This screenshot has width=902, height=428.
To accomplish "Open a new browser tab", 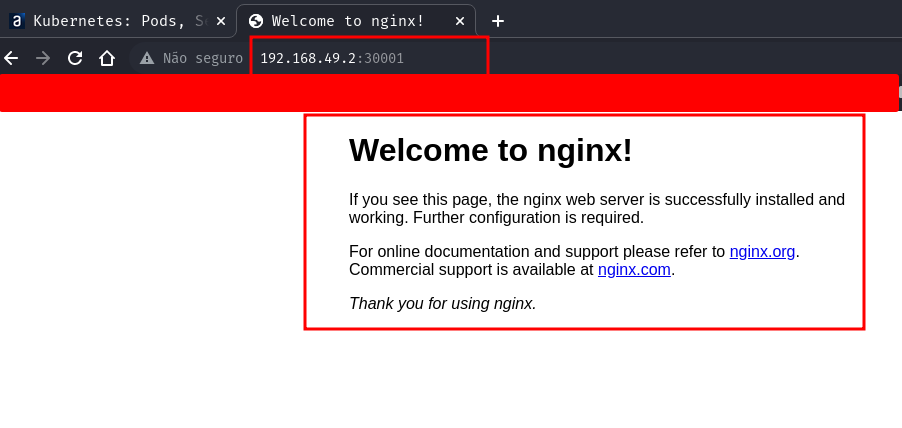I will click(x=497, y=21).
